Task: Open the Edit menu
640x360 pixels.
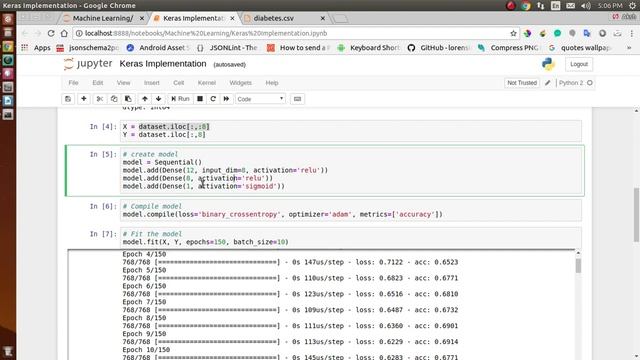Action: [98, 83]
